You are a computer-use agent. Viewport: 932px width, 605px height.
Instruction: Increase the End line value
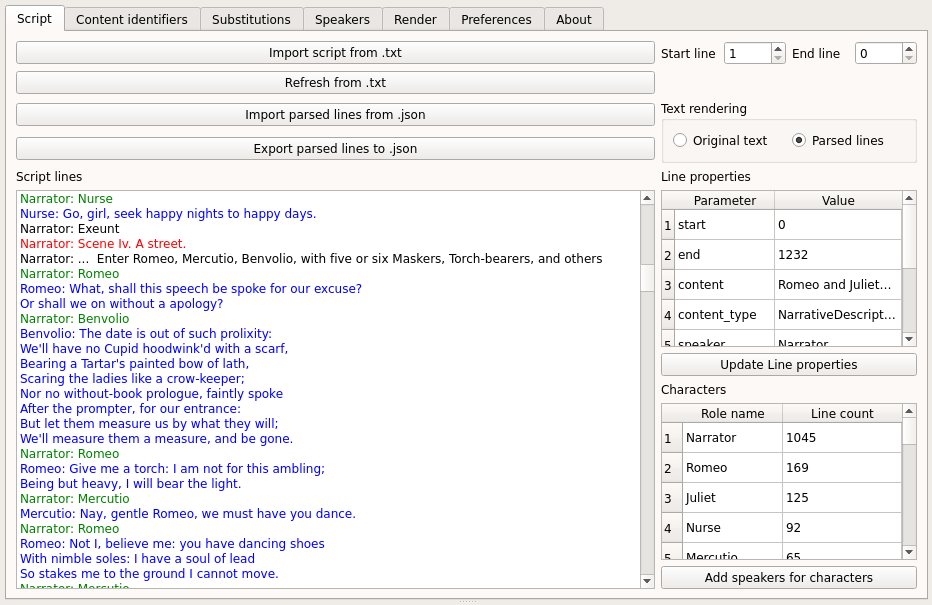909,49
